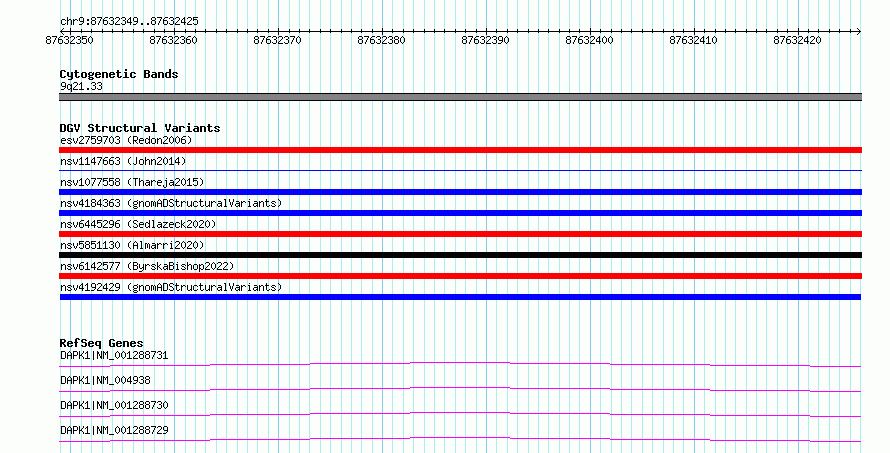Click the gray 9q21.33 cytogenetic band bar

point(460,97)
